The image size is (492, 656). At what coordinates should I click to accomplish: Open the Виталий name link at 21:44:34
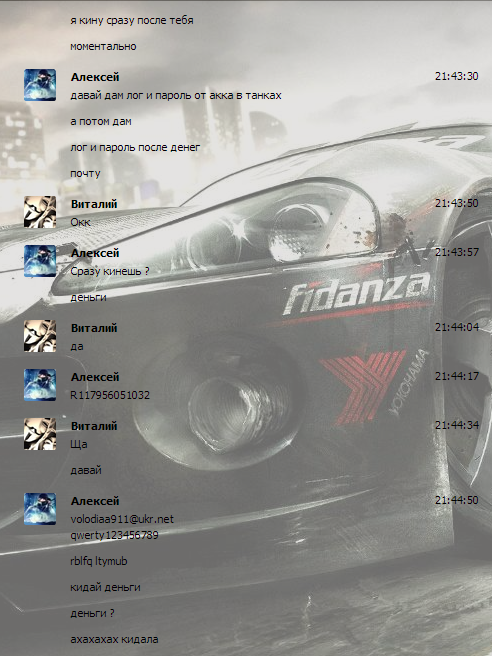(x=94, y=426)
